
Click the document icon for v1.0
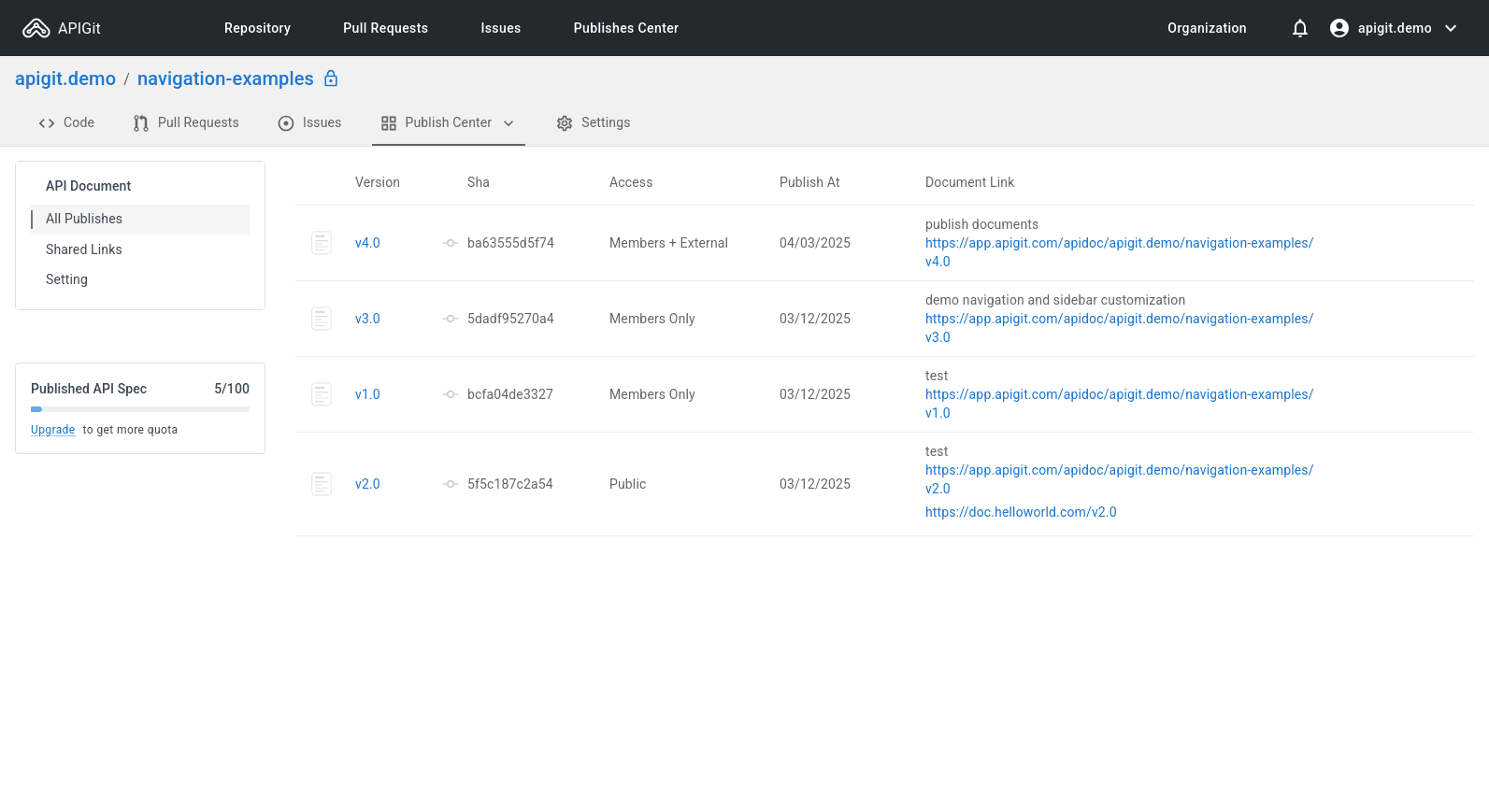(322, 394)
